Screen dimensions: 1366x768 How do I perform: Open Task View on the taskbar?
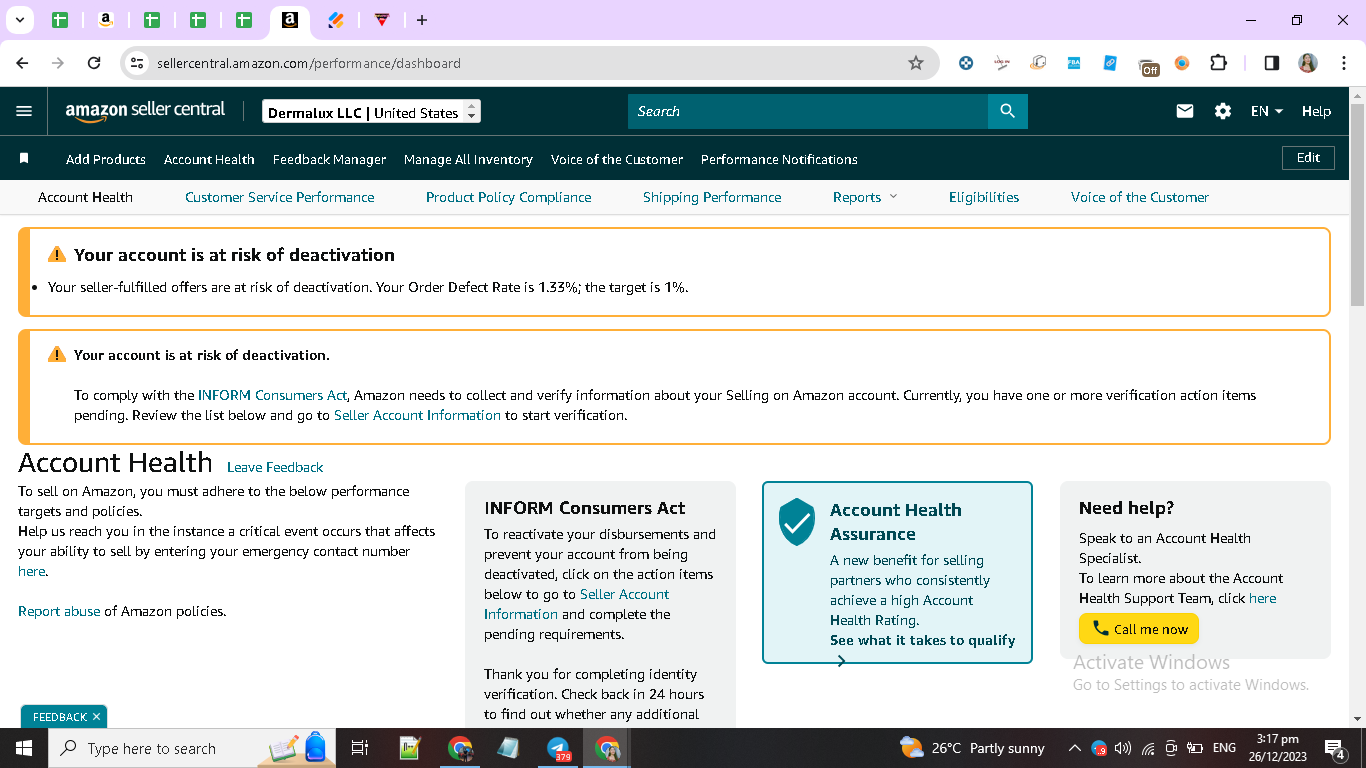coord(360,748)
